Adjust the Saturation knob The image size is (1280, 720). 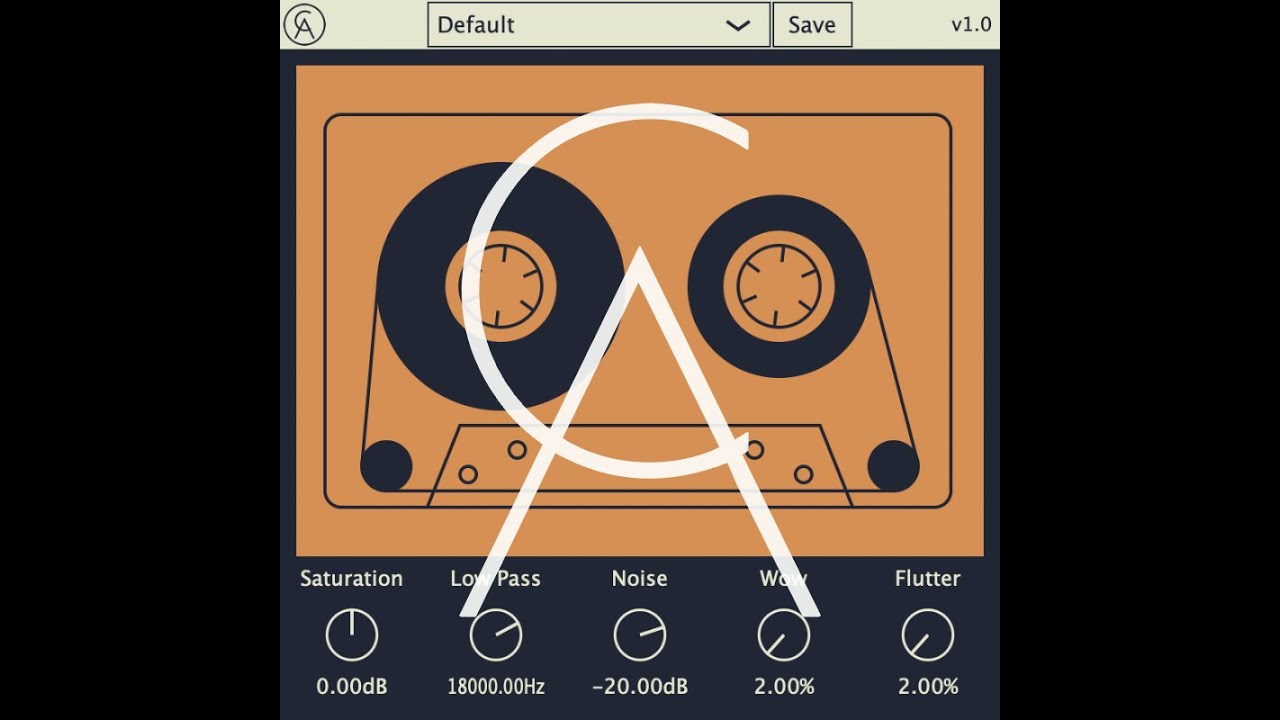tap(352, 635)
